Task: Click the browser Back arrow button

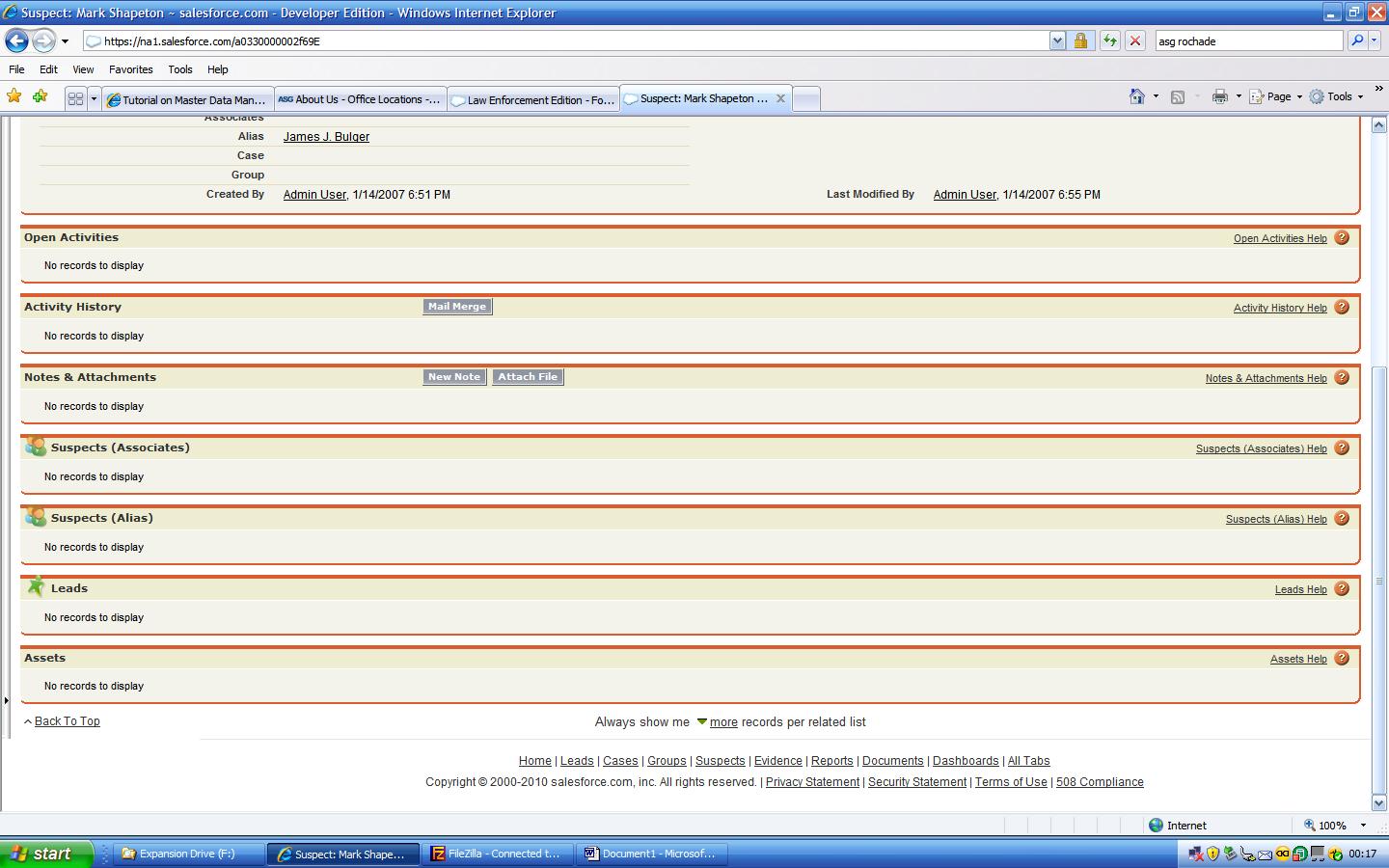Action: coord(16,41)
